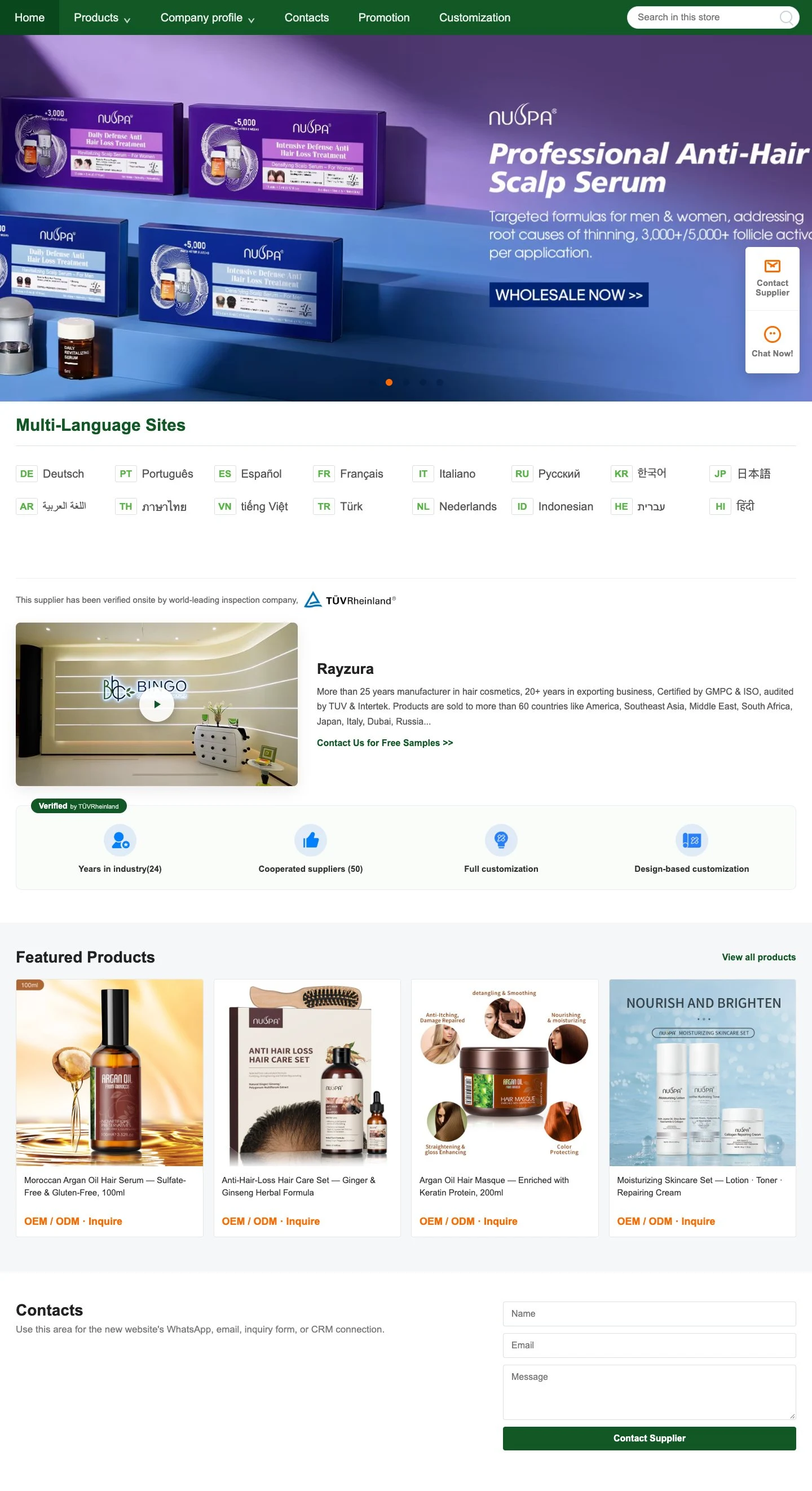
Task: Click Cooperated suppliers thumbs-up icon
Action: (311, 840)
